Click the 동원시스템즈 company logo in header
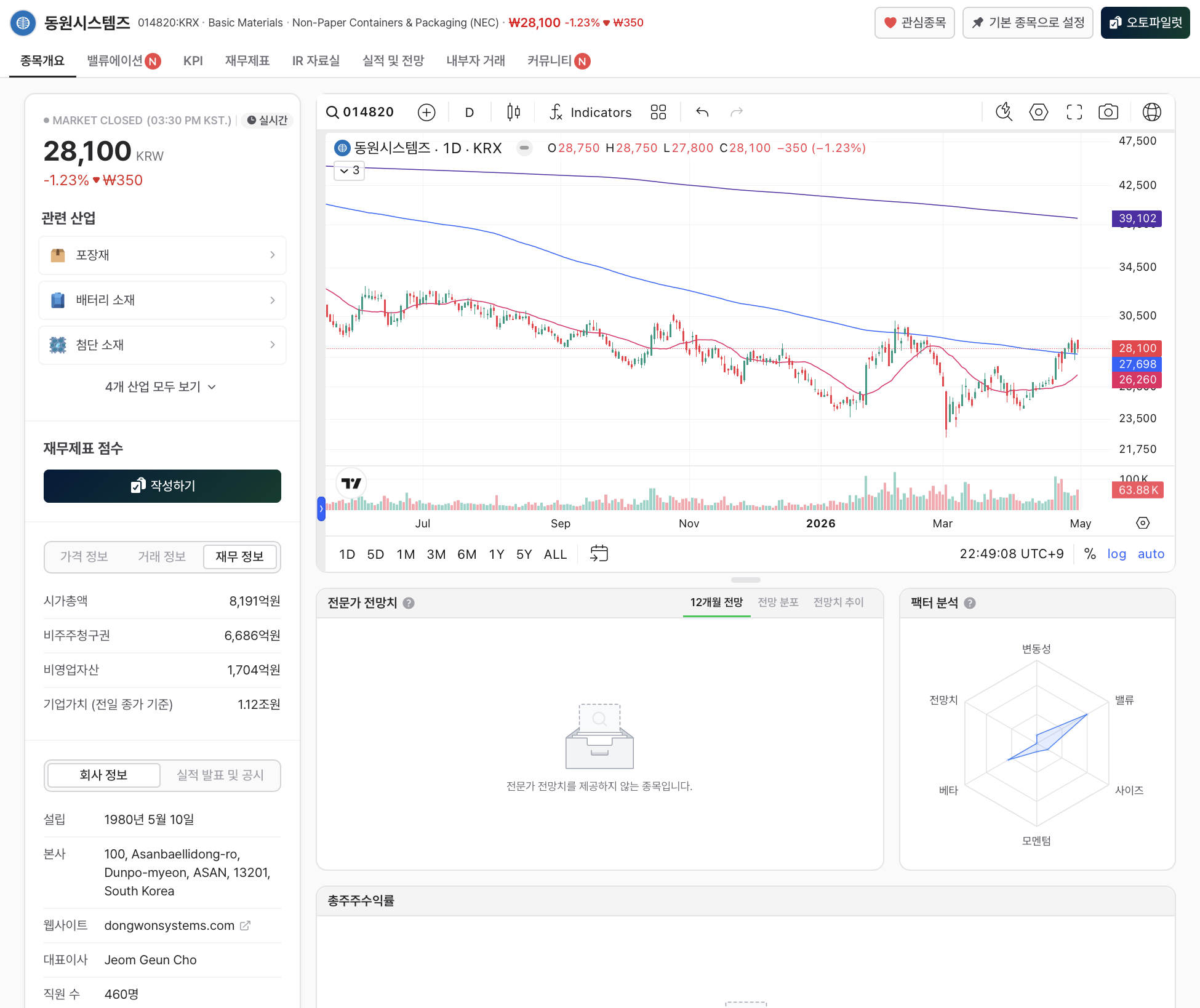This screenshot has height=1008, width=1200. [23, 23]
